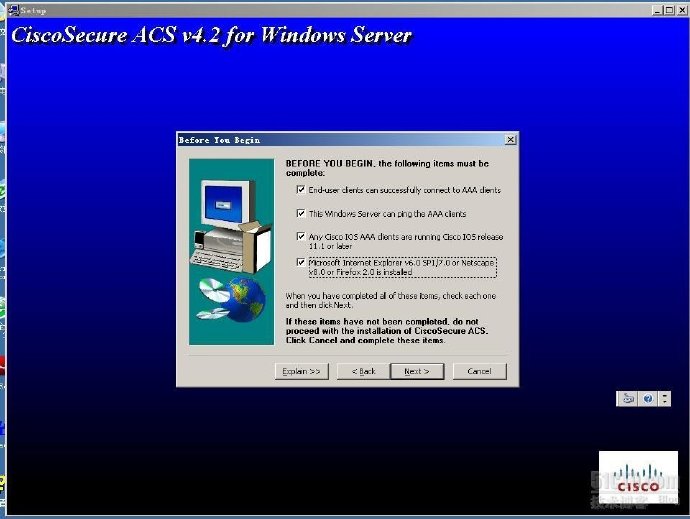Check 'End-user clients can successfully connect' checkbox
The image size is (690, 519).
pyautogui.click(x=301, y=190)
